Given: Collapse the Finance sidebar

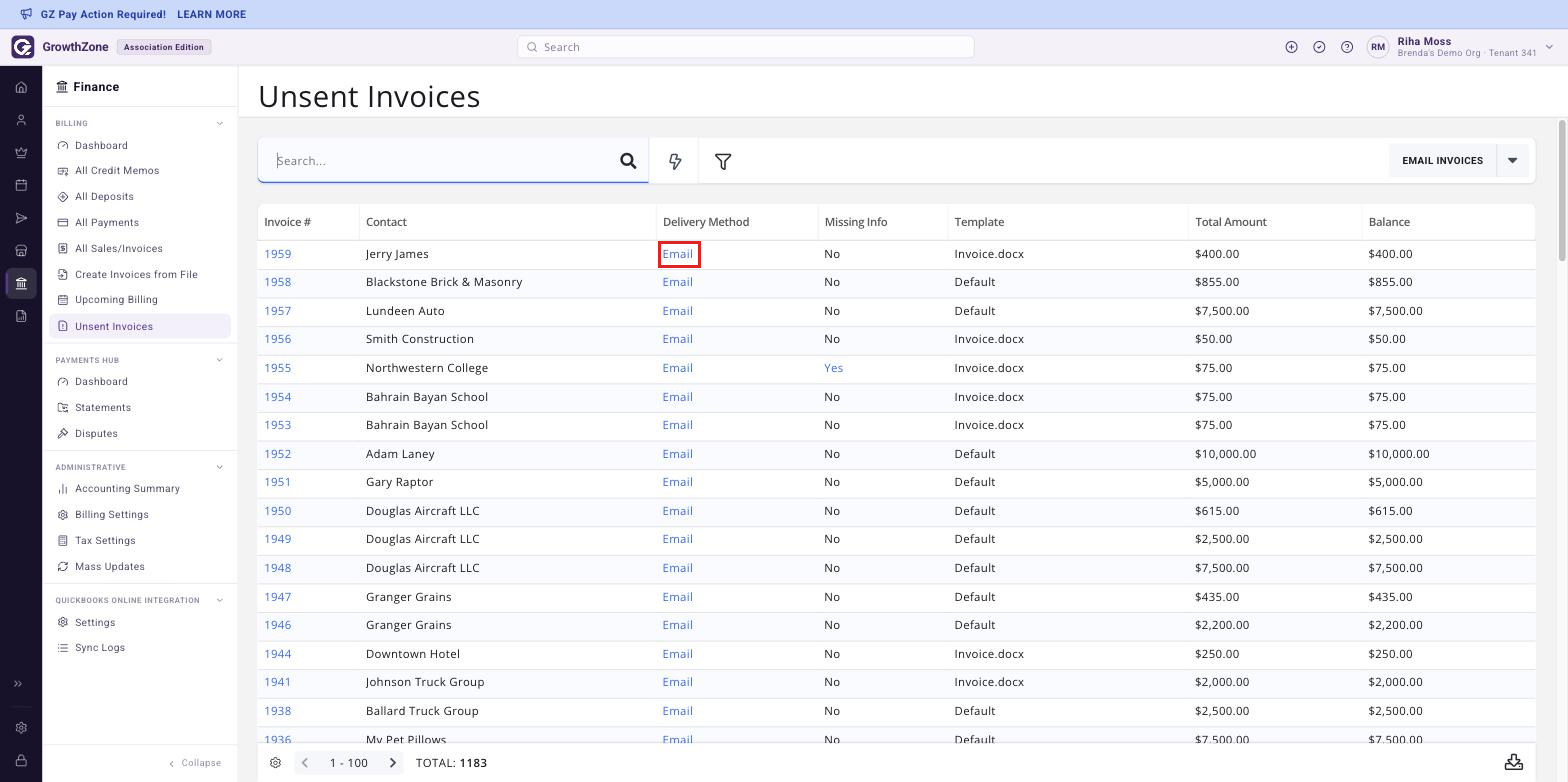Looking at the screenshot, I should 195,763.
